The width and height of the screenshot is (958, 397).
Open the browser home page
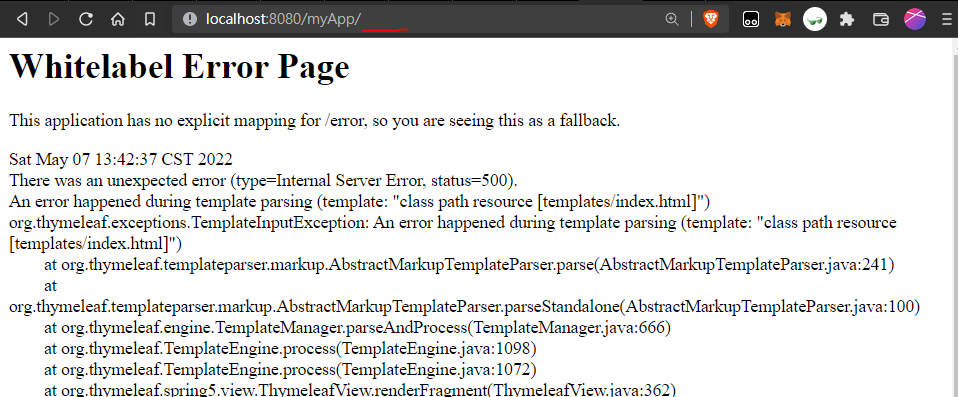[x=118, y=20]
